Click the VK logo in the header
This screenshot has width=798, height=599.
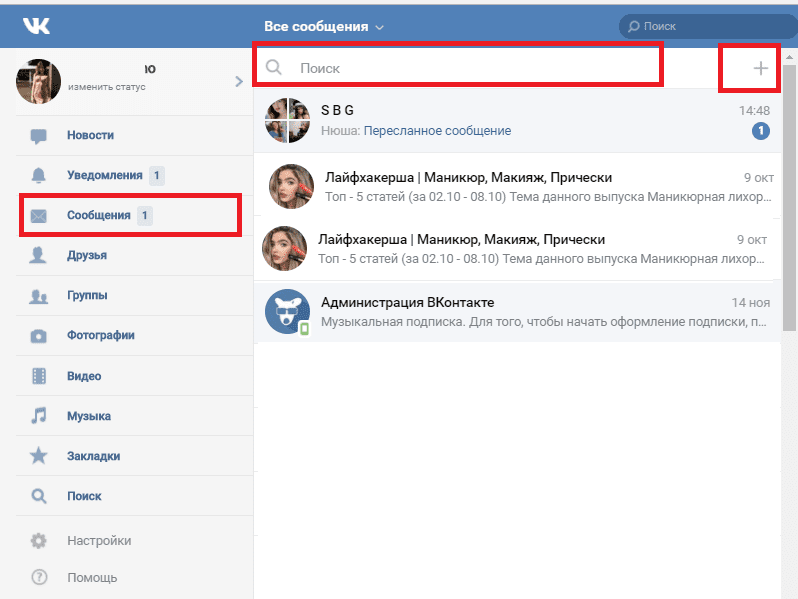click(36, 25)
